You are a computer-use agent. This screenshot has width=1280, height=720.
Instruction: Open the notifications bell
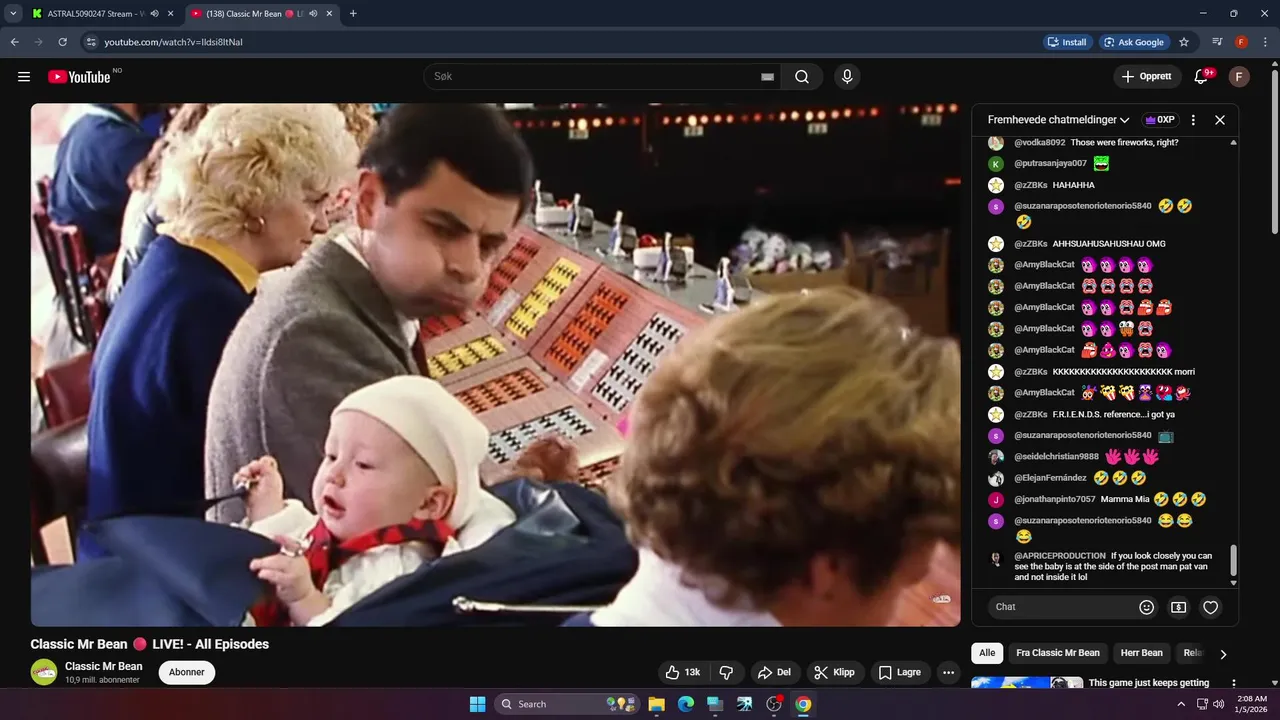coord(1203,77)
